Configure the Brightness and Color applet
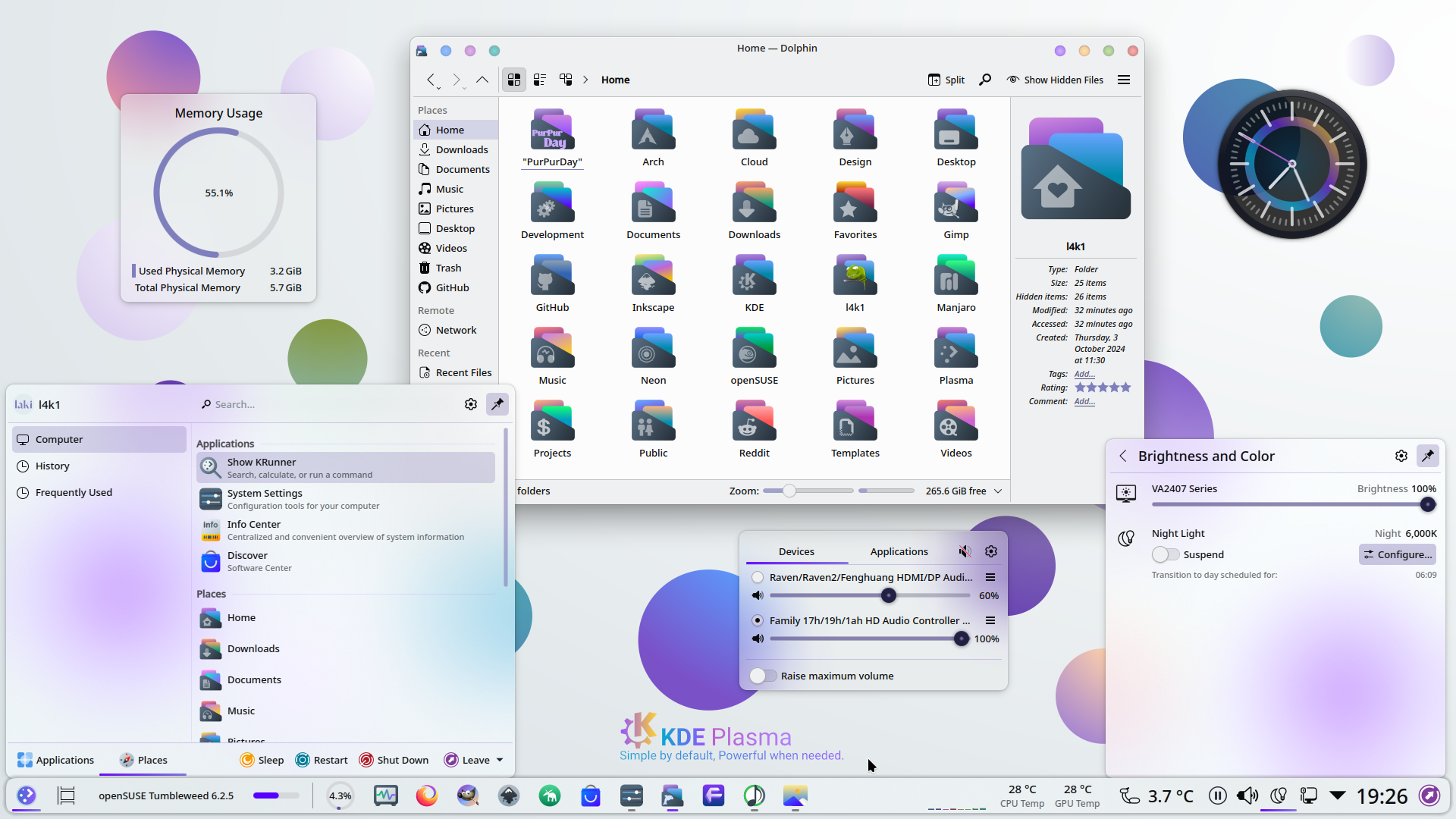This screenshot has height=819, width=1456. 1401,456
